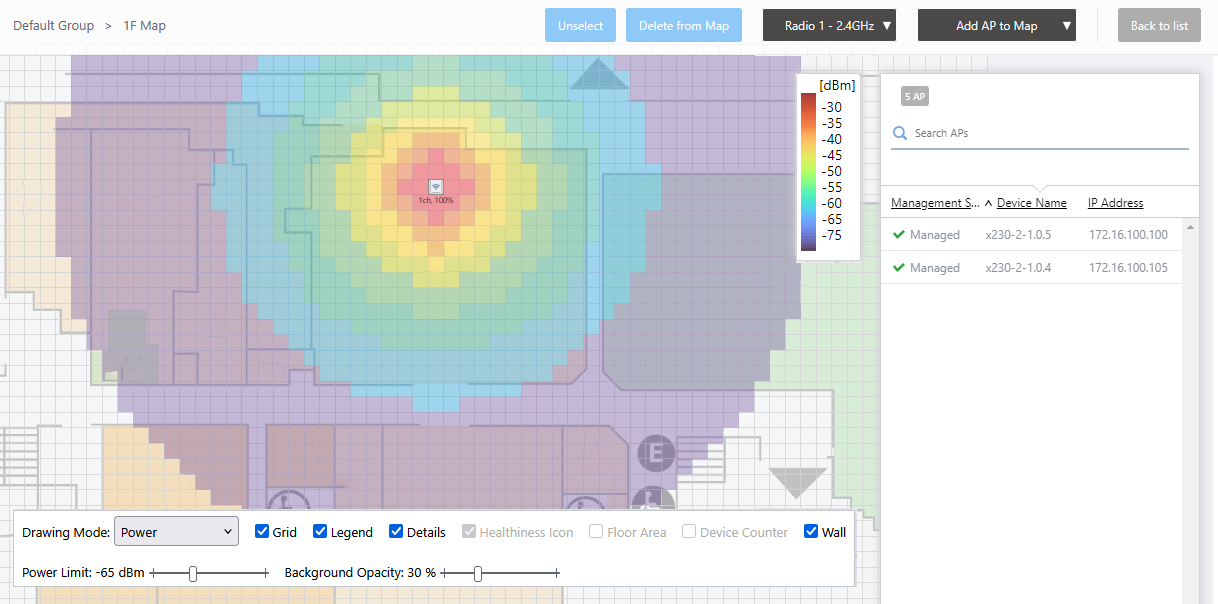Screen dimensions: 1218x604
Task: Click the magnifier icon beside Search APs
Action: (x=900, y=133)
